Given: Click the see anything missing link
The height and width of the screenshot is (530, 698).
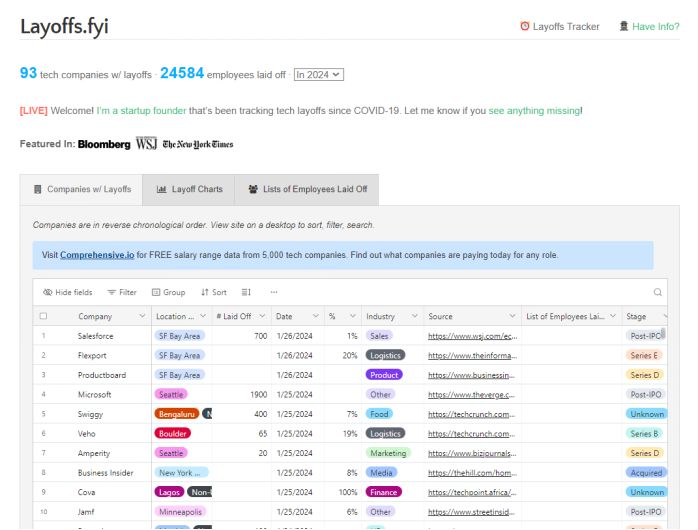Looking at the screenshot, I should point(534,111).
